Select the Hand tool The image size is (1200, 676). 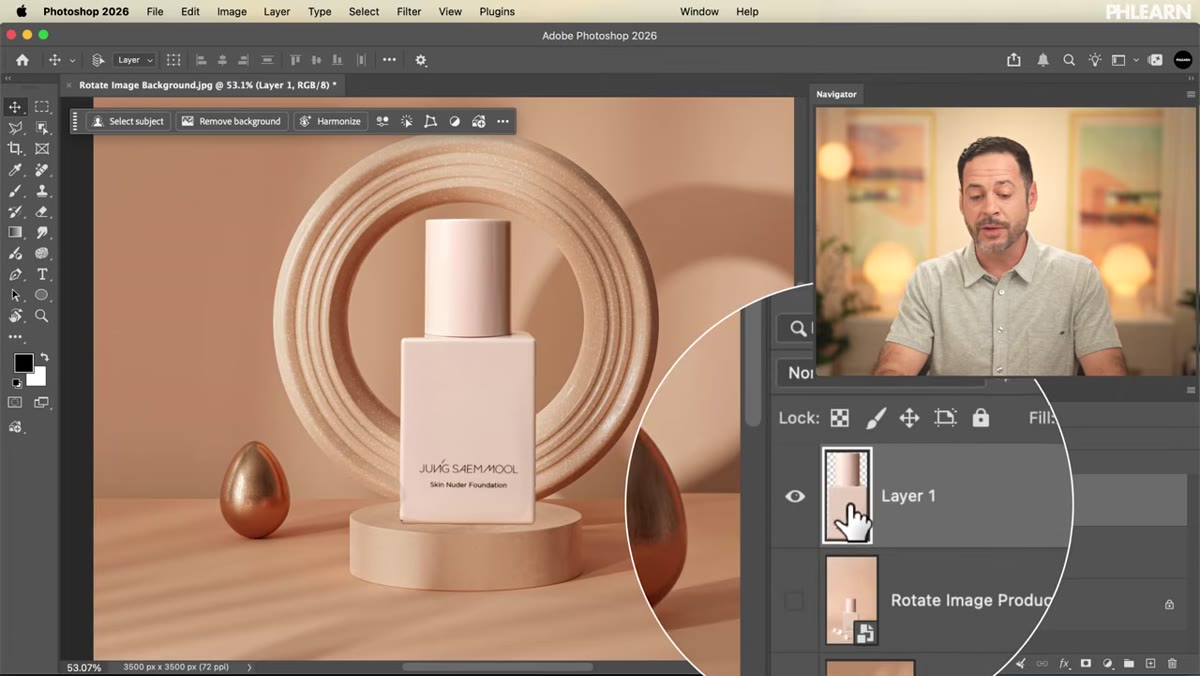click(x=15, y=316)
